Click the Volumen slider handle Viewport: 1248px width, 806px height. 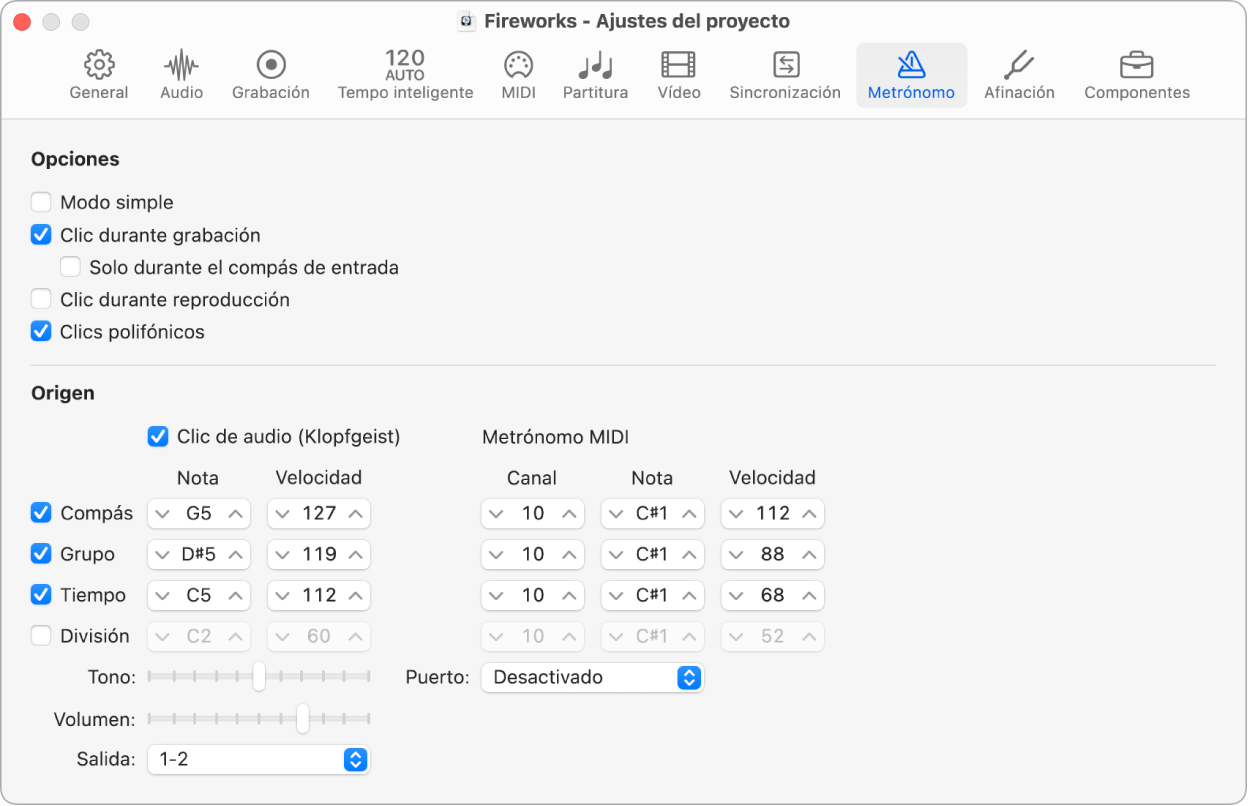(x=303, y=718)
